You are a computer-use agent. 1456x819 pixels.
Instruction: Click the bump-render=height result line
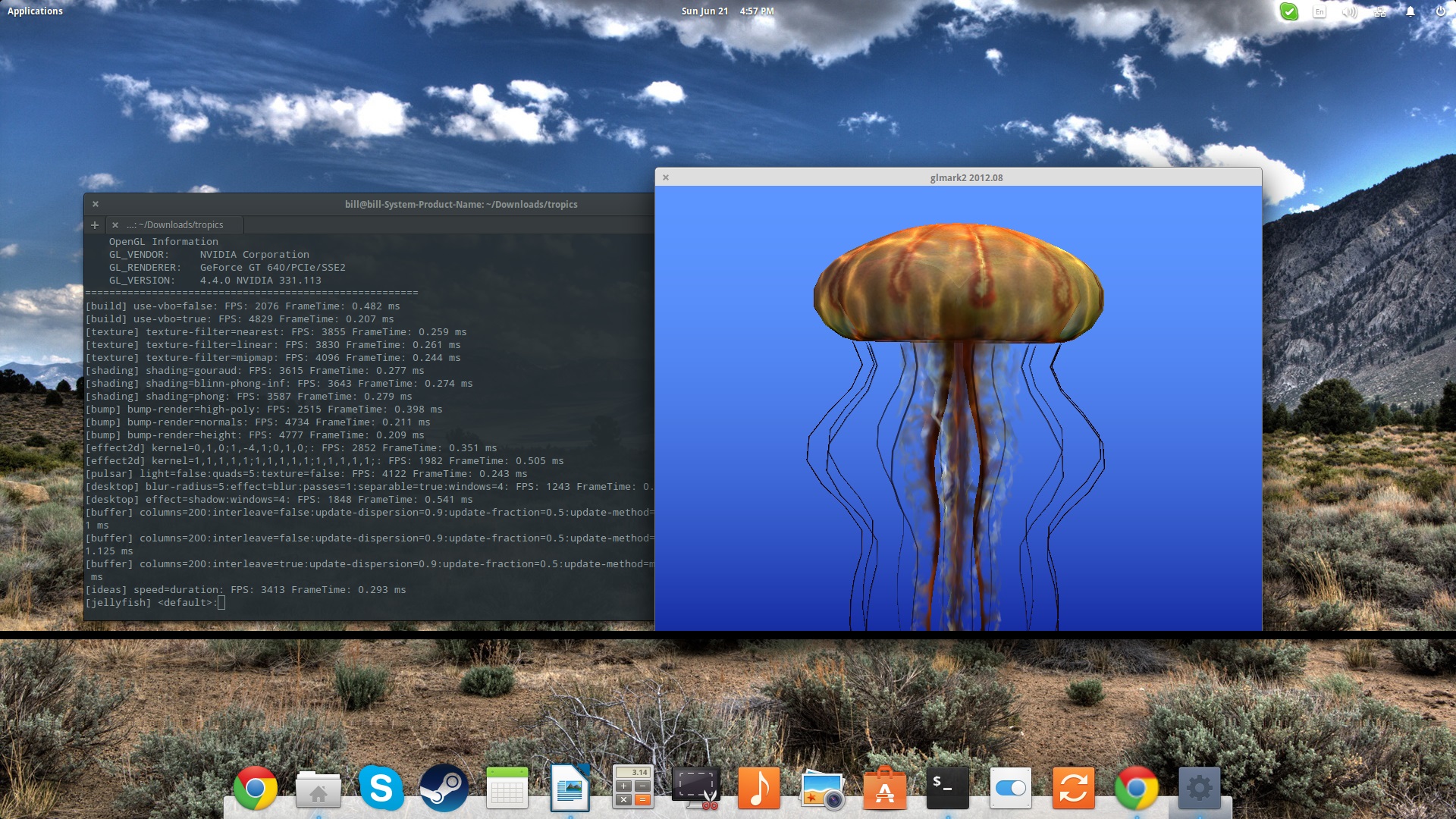pyautogui.click(x=255, y=435)
